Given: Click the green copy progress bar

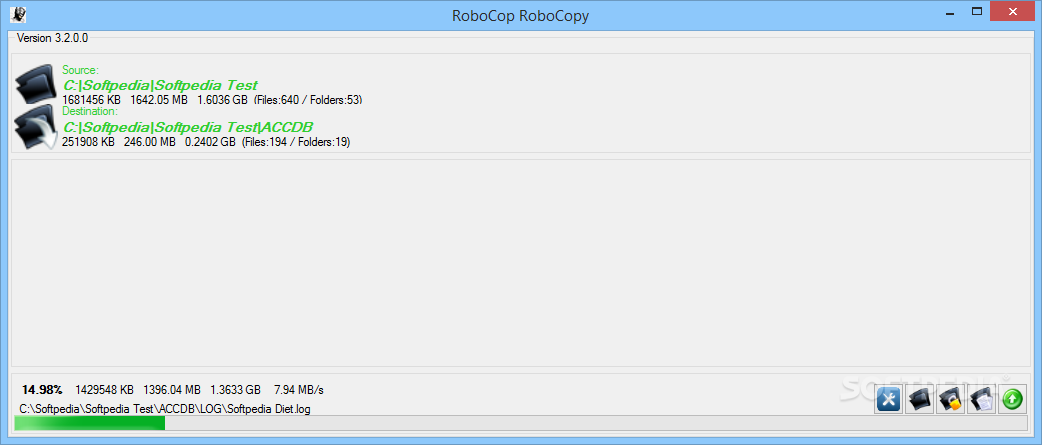Looking at the screenshot, I should tap(520, 423).
